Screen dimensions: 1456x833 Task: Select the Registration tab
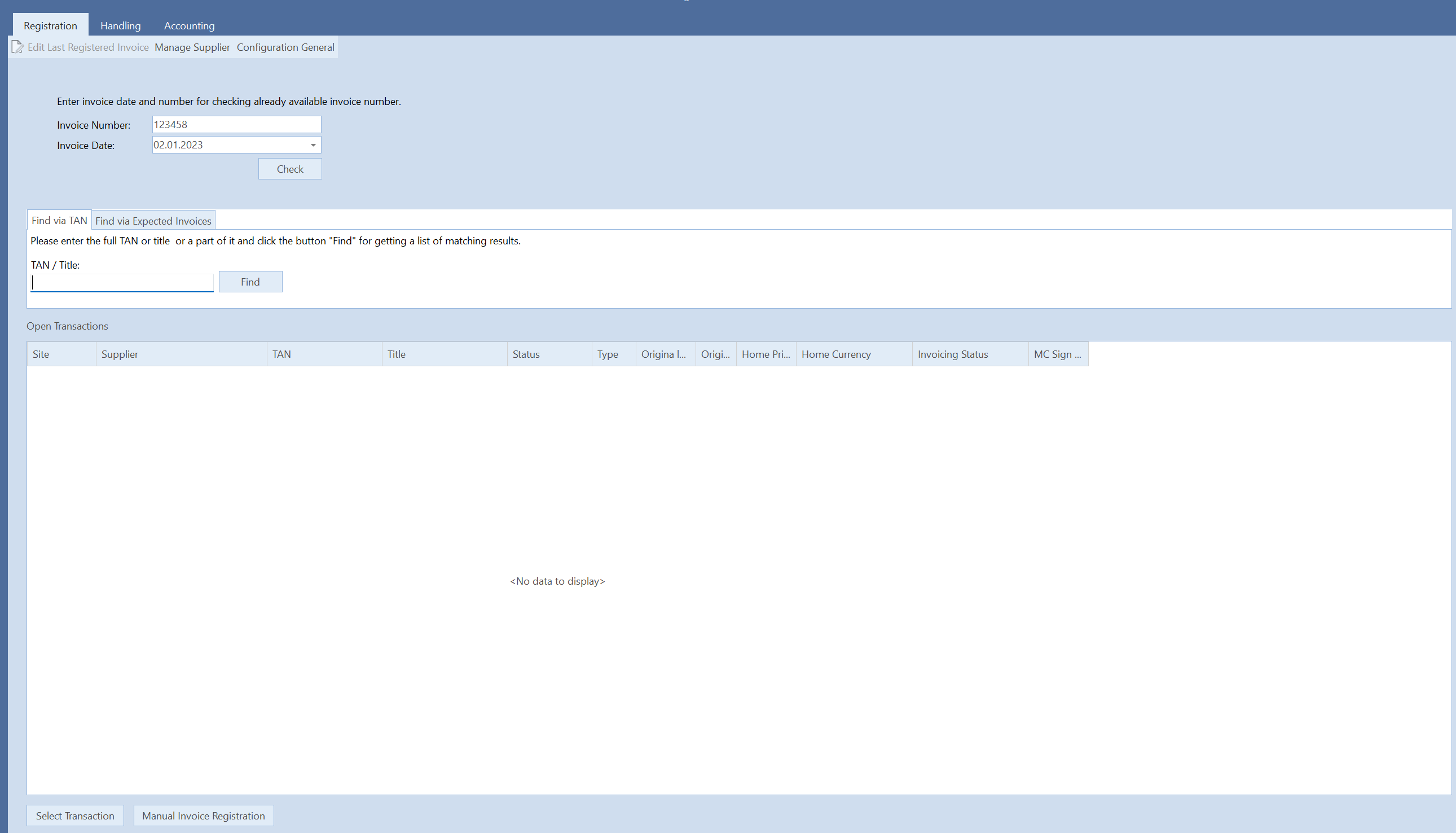pos(50,26)
